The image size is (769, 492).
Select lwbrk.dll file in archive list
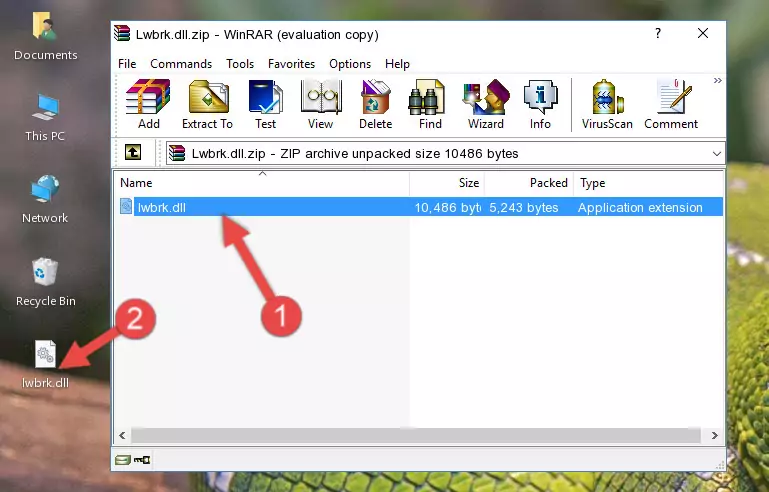(x=420, y=207)
